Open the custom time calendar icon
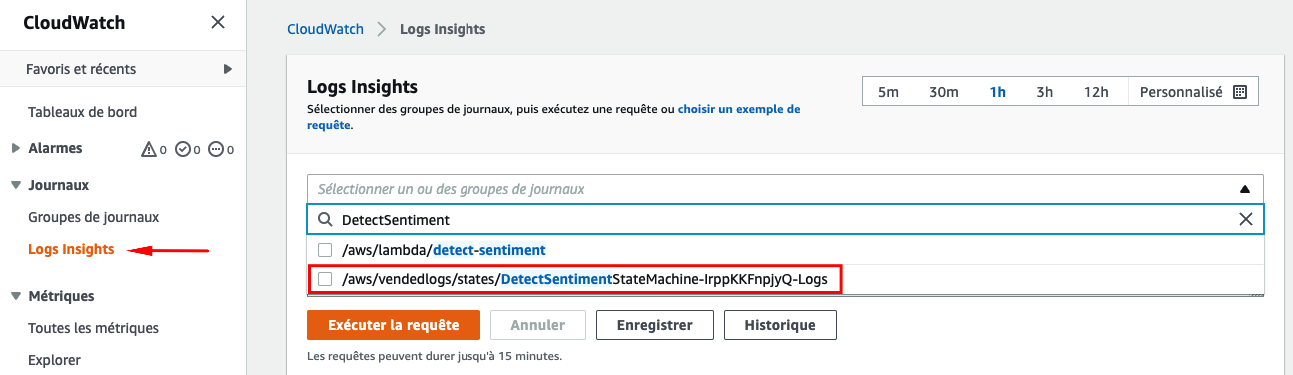The image size is (1293, 375). coord(1240,92)
